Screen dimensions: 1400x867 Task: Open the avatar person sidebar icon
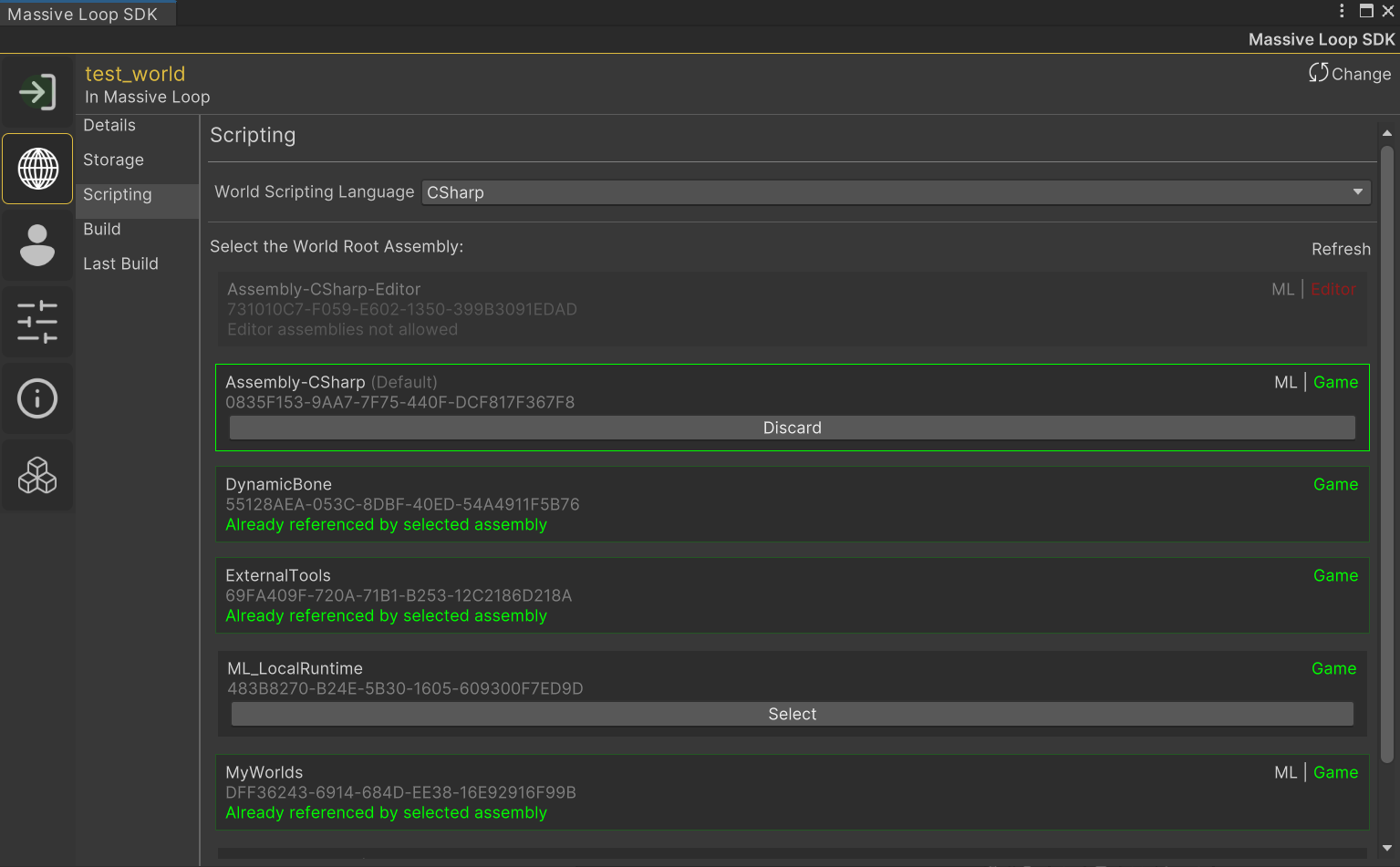click(x=37, y=245)
